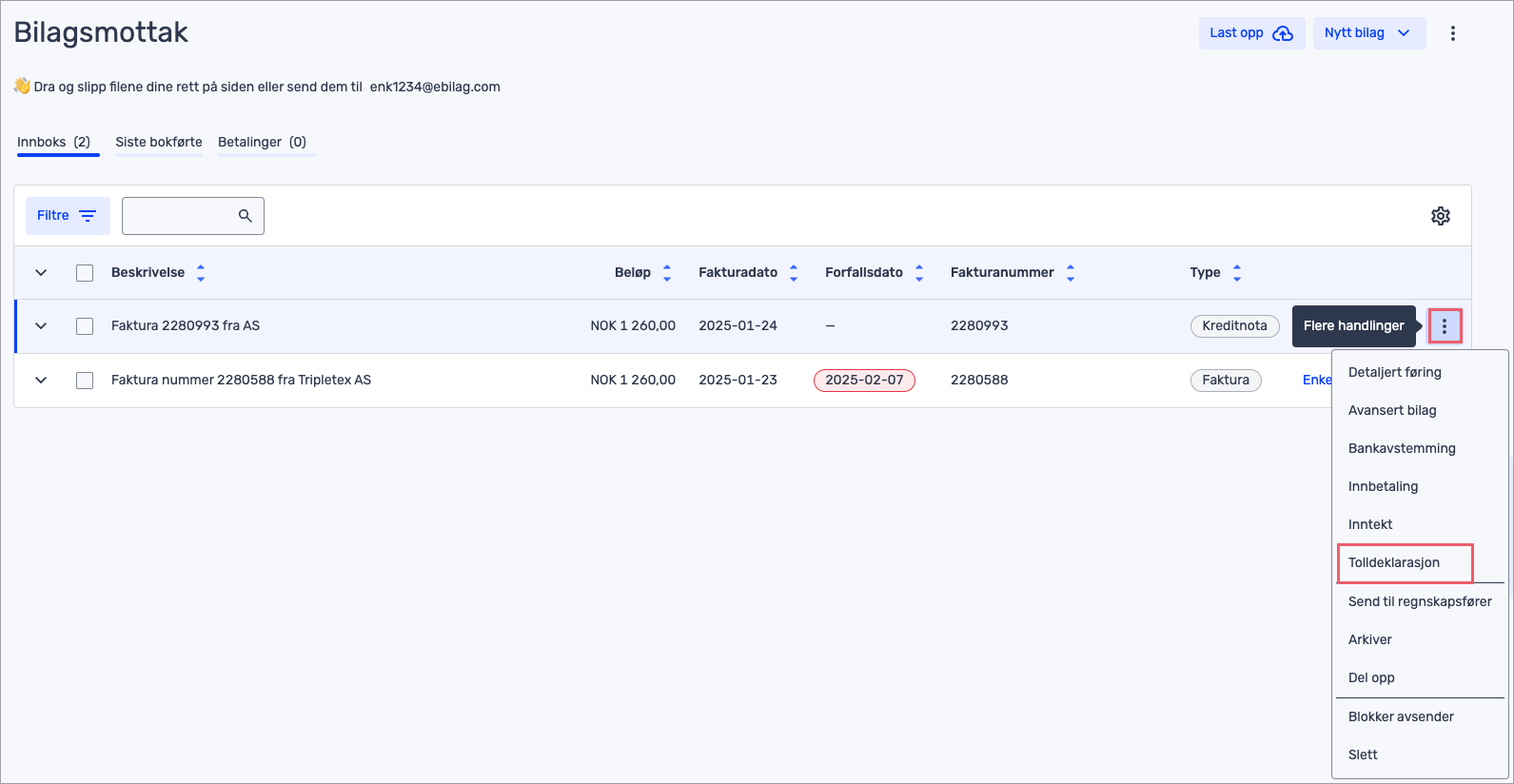Click the Last opp upload button
The image size is (1514, 784).
pos(1250,33)
